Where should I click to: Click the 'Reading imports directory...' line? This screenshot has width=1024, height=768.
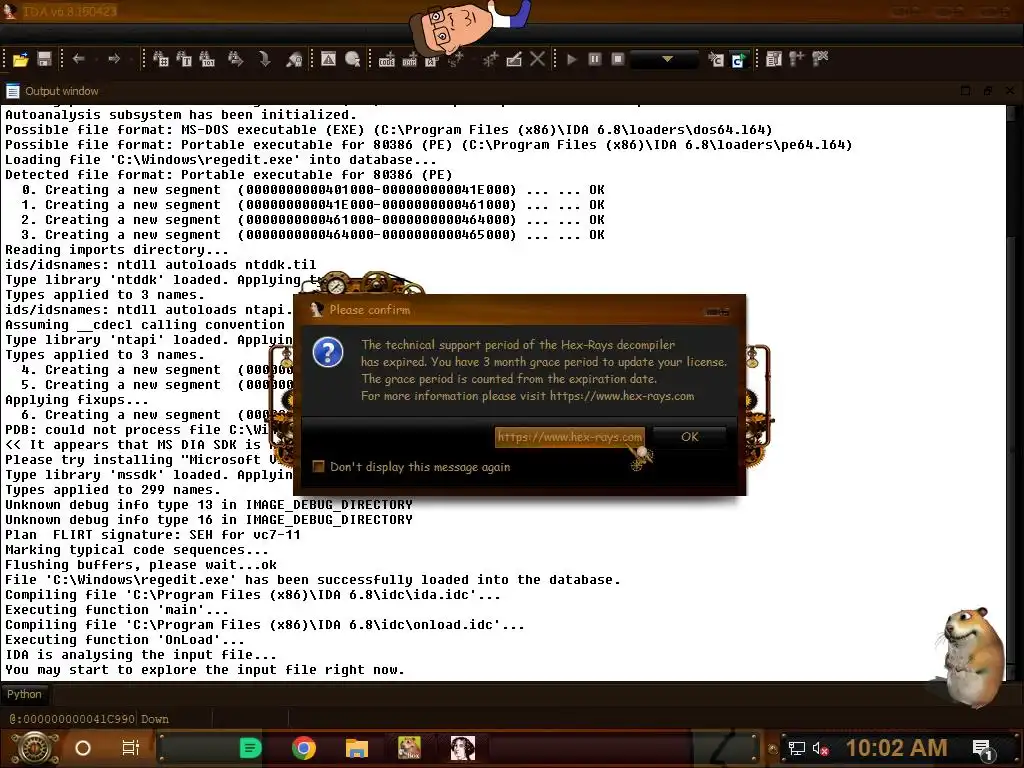click(117, 249)
